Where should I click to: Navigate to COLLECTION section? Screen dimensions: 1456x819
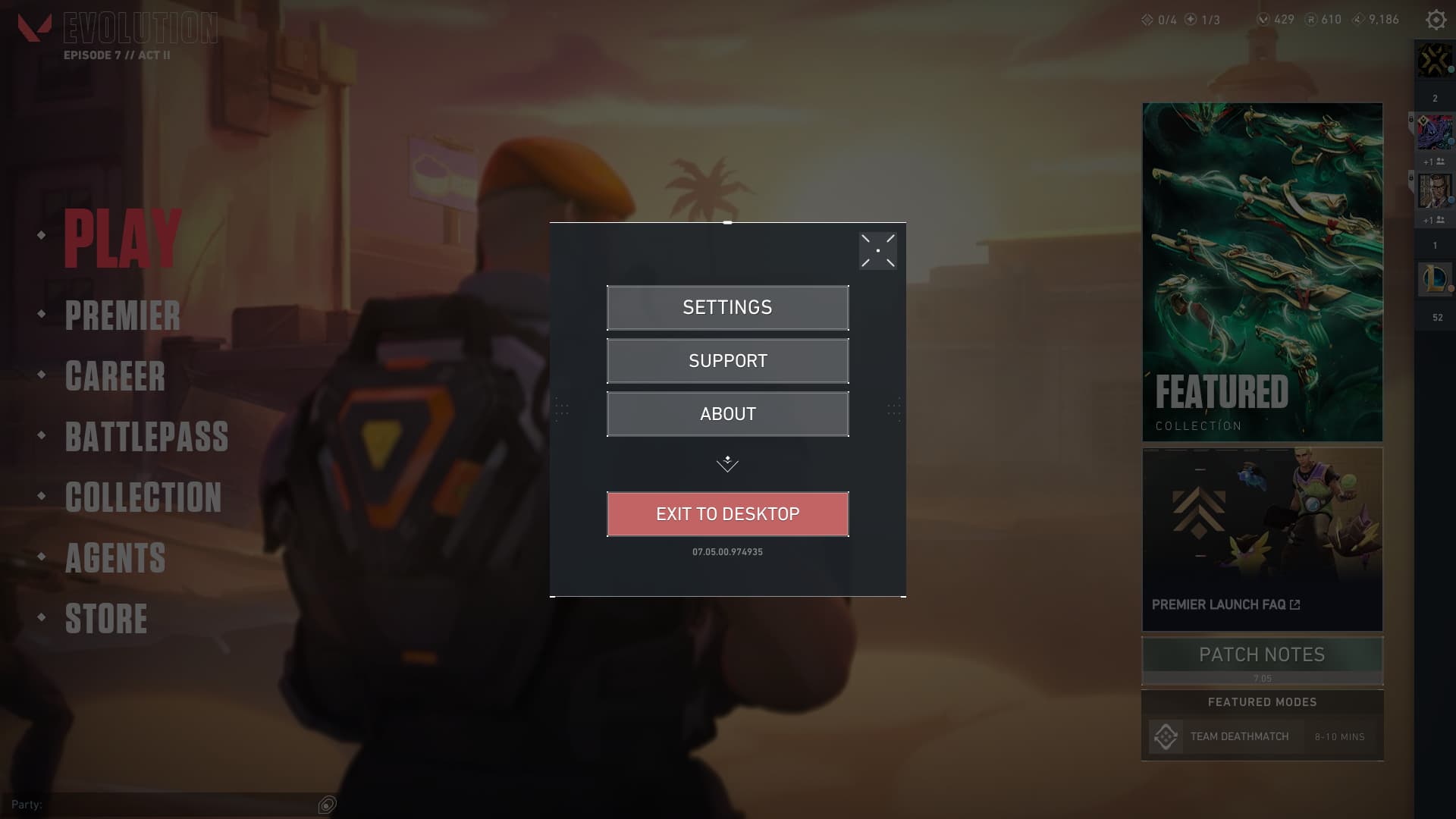143,497
